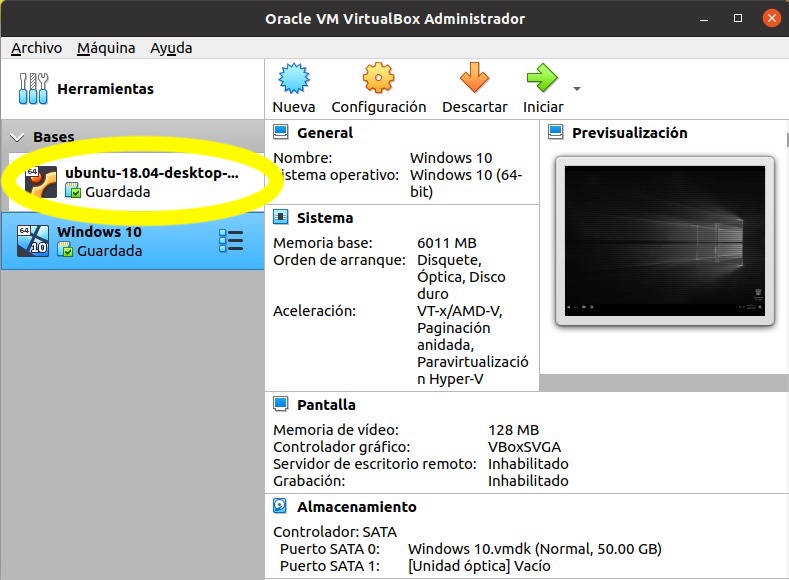Open Windows 10 machine tools menu icon
789x580 pixels.
click(x=231, y=241)
